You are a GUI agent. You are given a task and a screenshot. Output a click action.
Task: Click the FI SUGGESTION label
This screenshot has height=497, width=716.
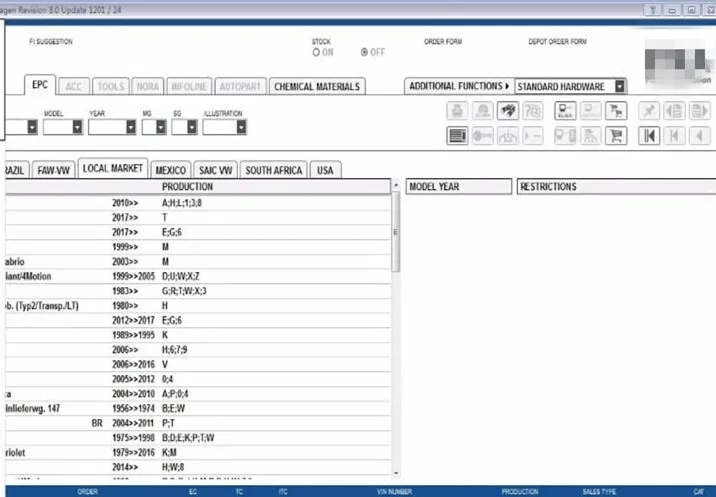(51, 42)
